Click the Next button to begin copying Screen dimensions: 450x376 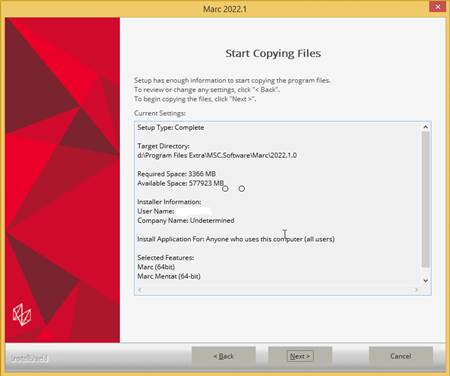300,356
